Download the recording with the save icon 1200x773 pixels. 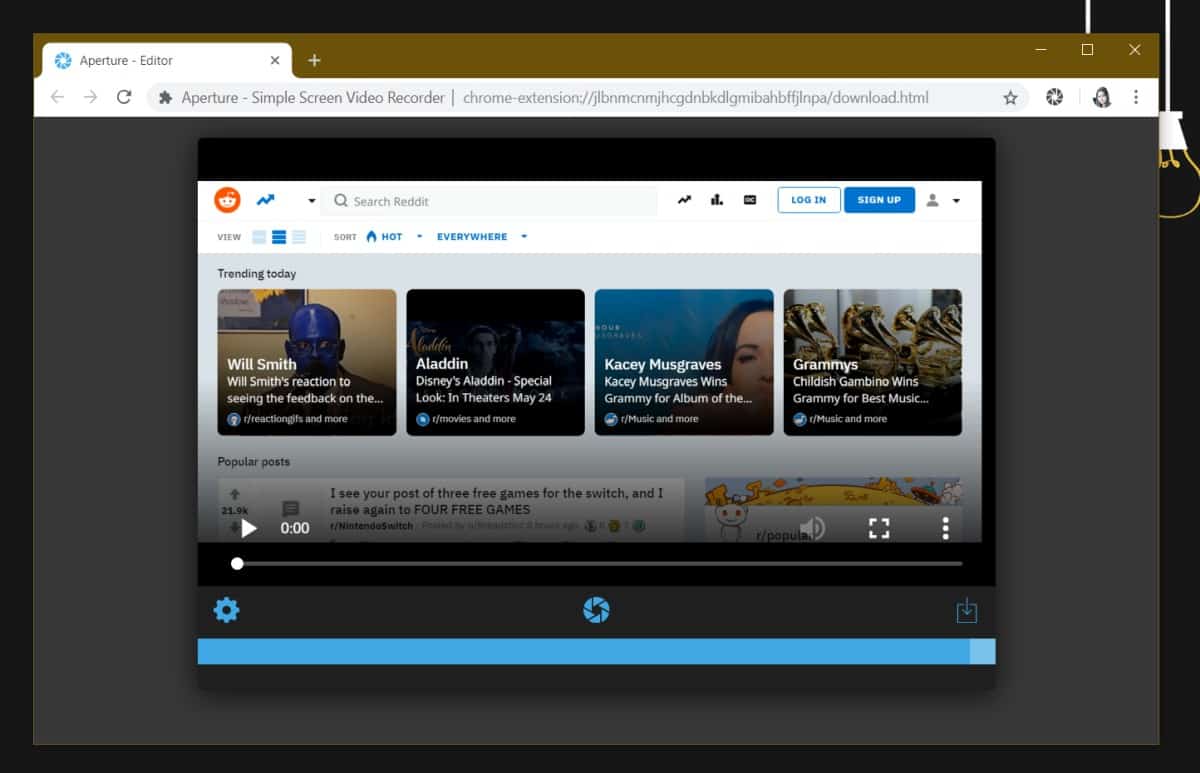(x=966, y=611)
